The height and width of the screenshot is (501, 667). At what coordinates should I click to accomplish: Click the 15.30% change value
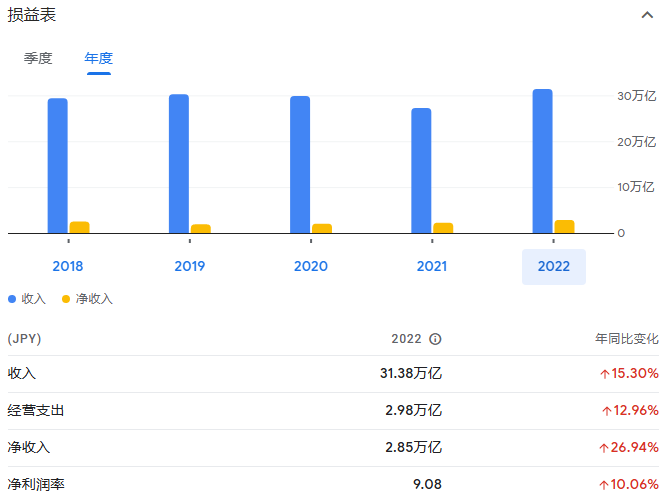pyautogui.click(x=630, y=373)
